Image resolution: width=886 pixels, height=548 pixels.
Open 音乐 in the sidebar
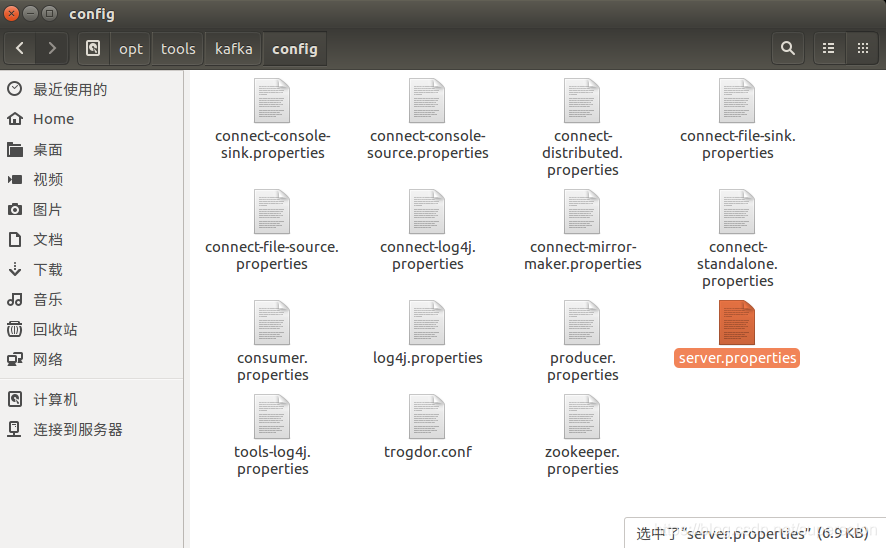tap(92, 299)
